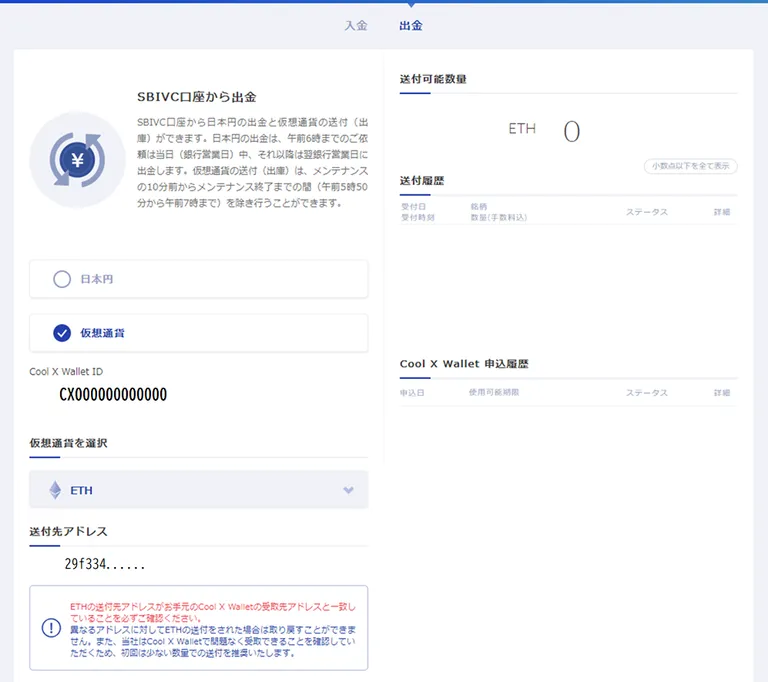Click the 詳細 header in 申込履歴 table
Image resolution: width=768 pixels, height=682 pixels.
(722, 393)
